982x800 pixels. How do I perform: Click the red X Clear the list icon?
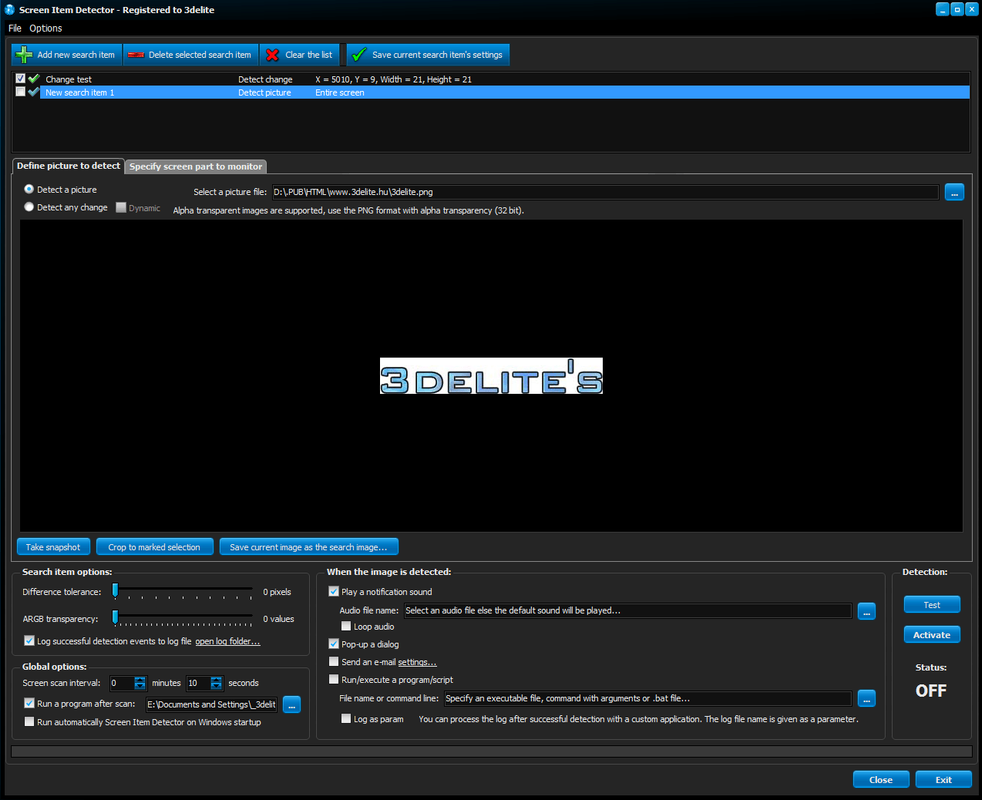(x=272, y=55)
